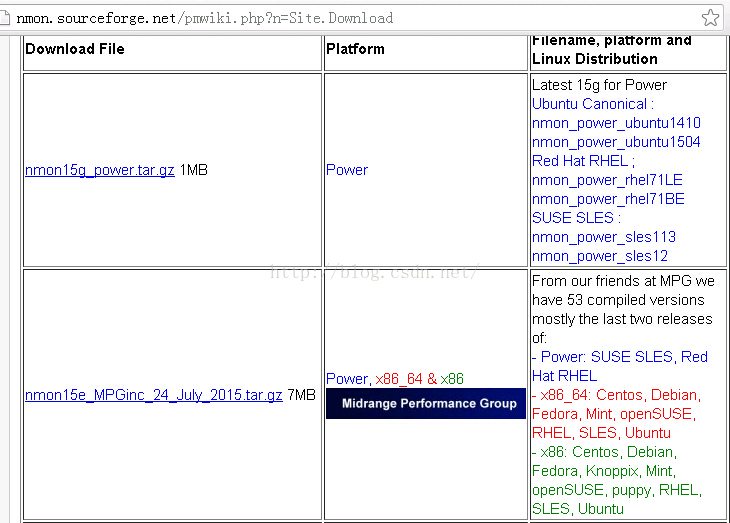The width and height of the screenshot is (730, 523).
Task: Click the nmon_power_rhel71LE text
Action: point(607,180)
